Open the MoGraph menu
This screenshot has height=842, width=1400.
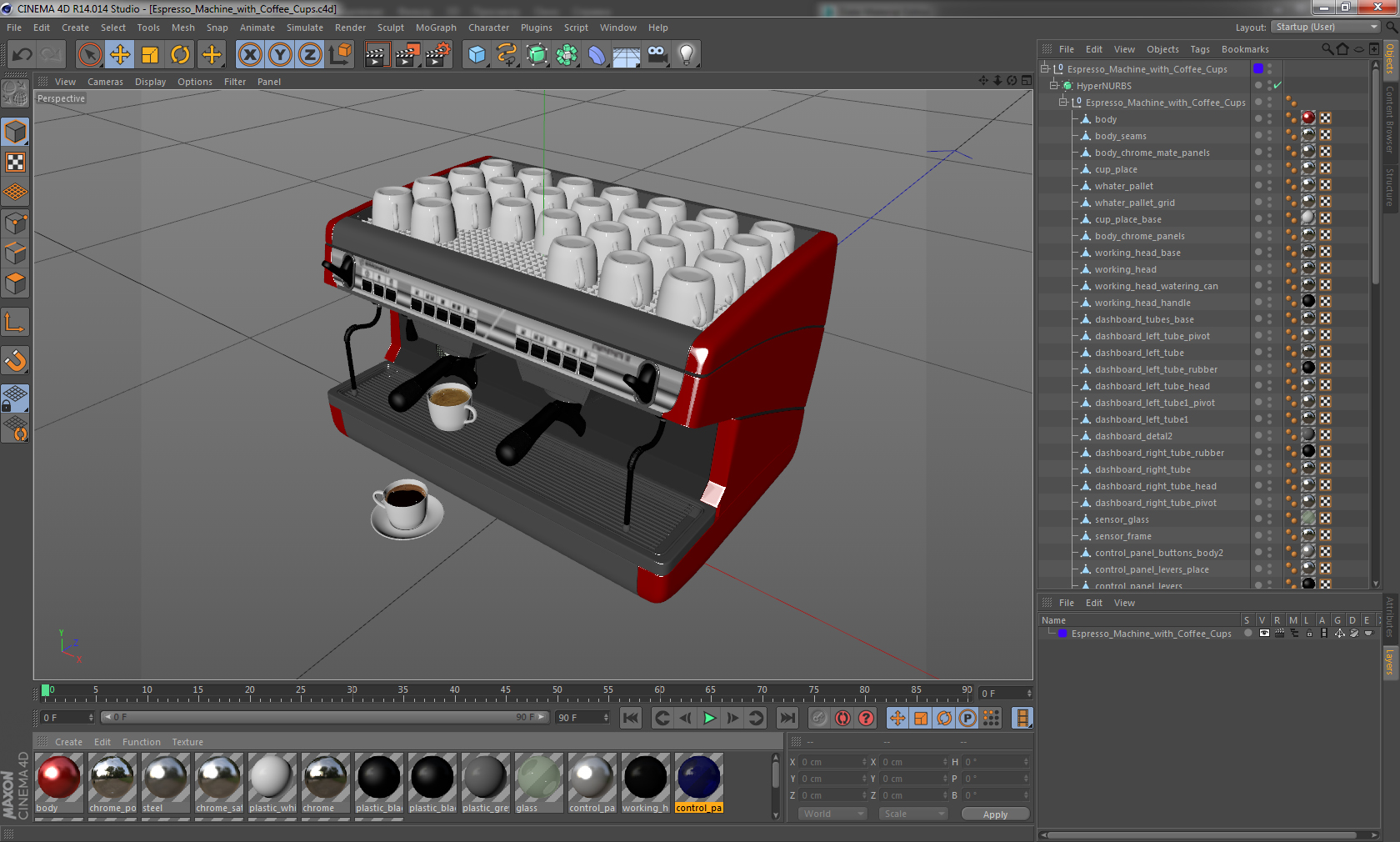(x=436, y=28)
